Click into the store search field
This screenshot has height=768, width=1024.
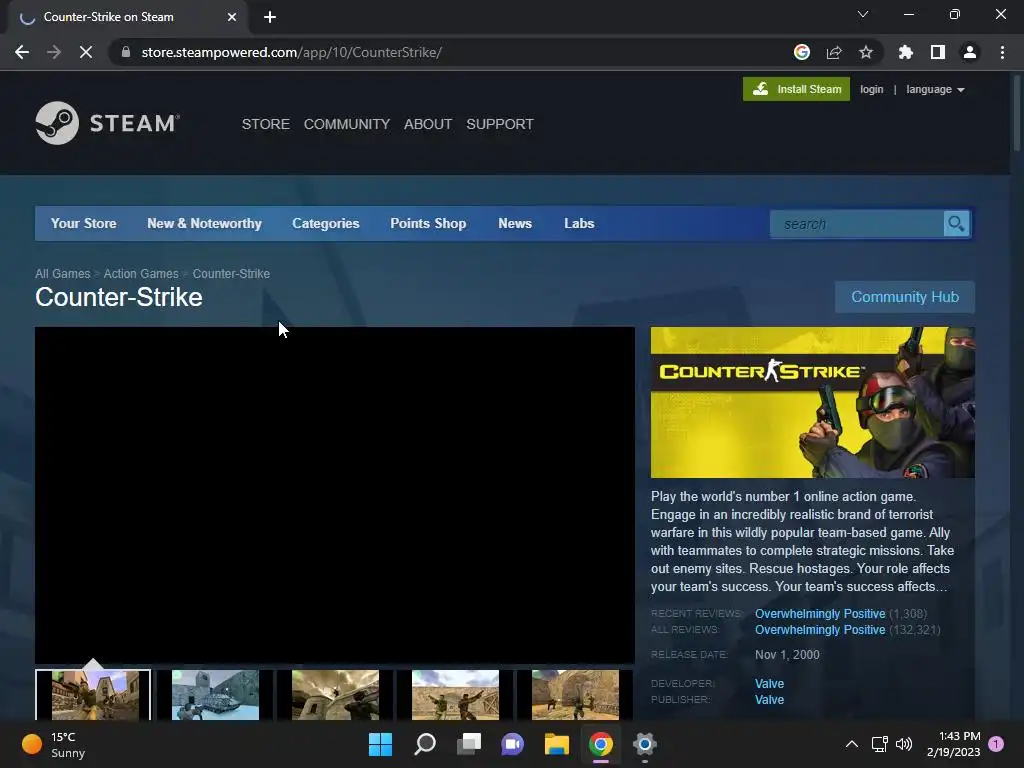pos(857,224)
